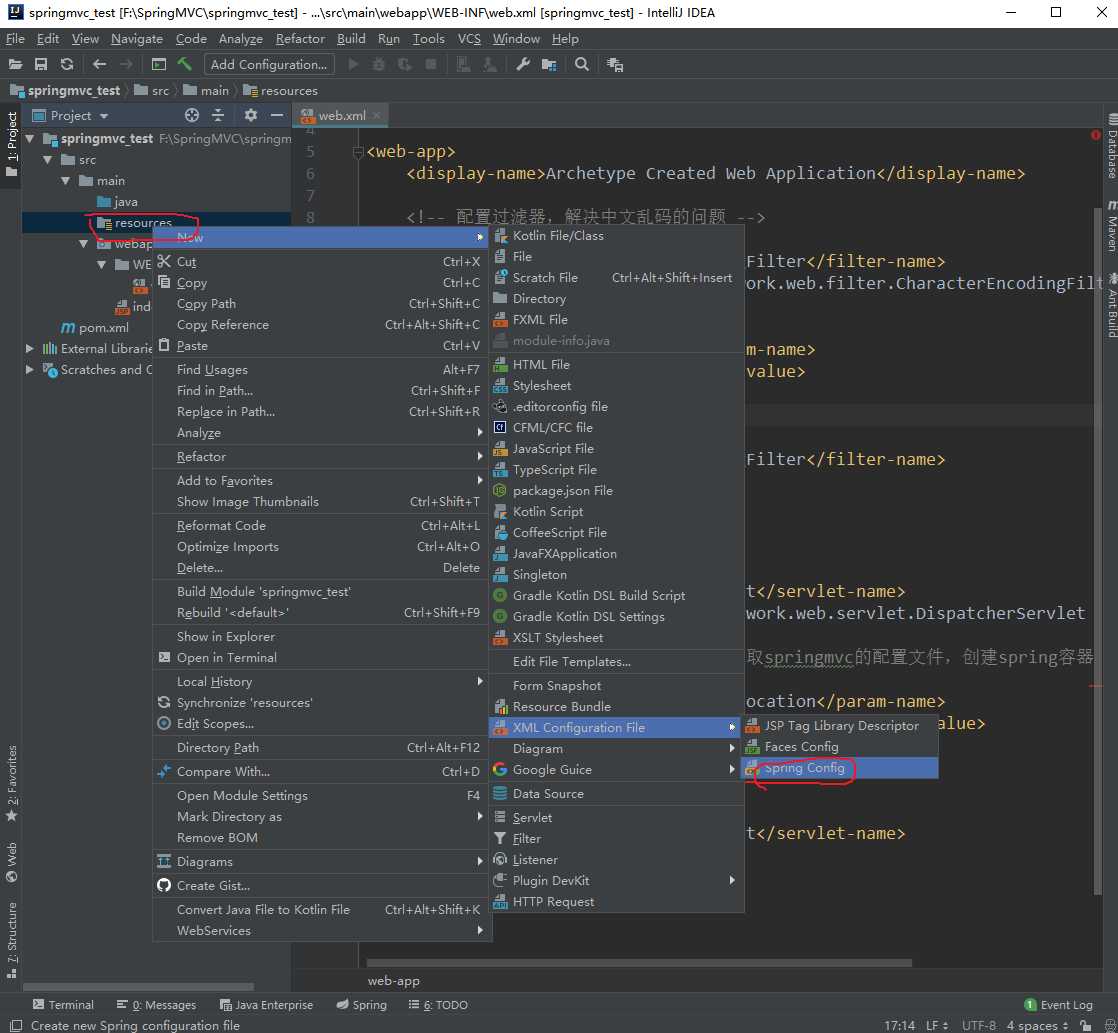Expand Scratches and Consoles node
This screenshot has width=1118, height=1033.
coord(30,369)
